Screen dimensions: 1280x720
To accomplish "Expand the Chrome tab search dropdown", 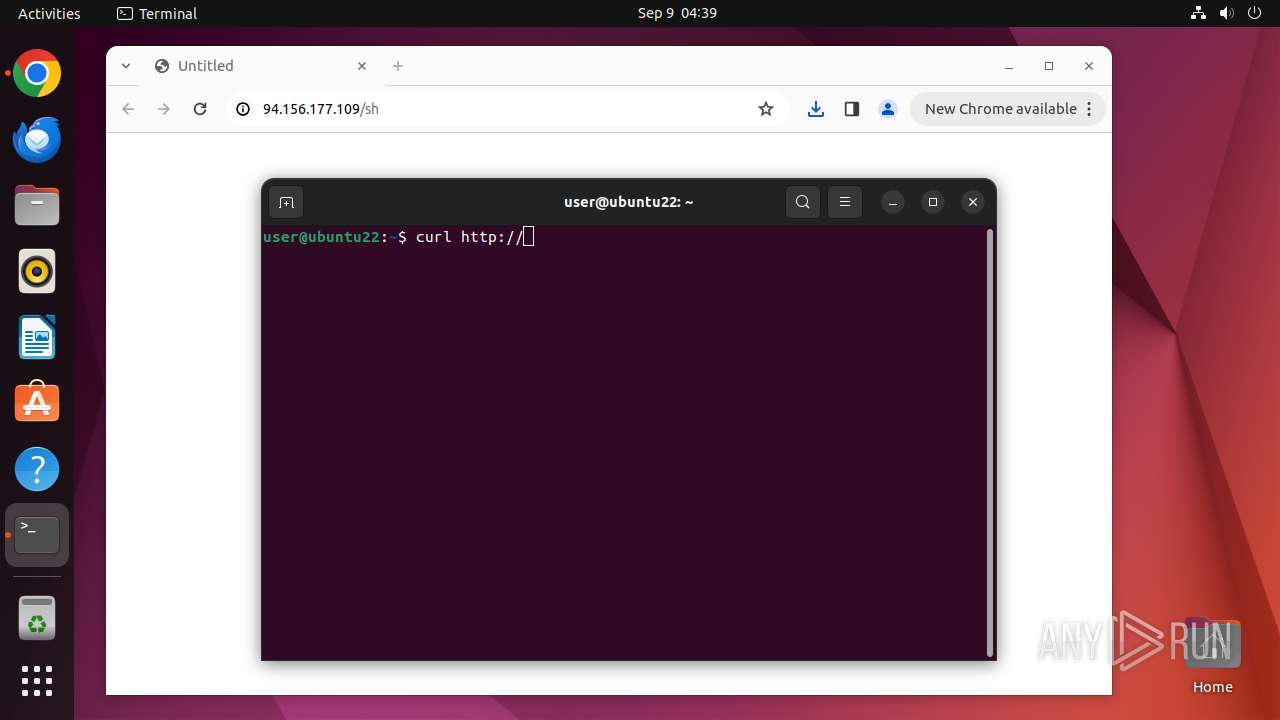I will tap(126, 66).
